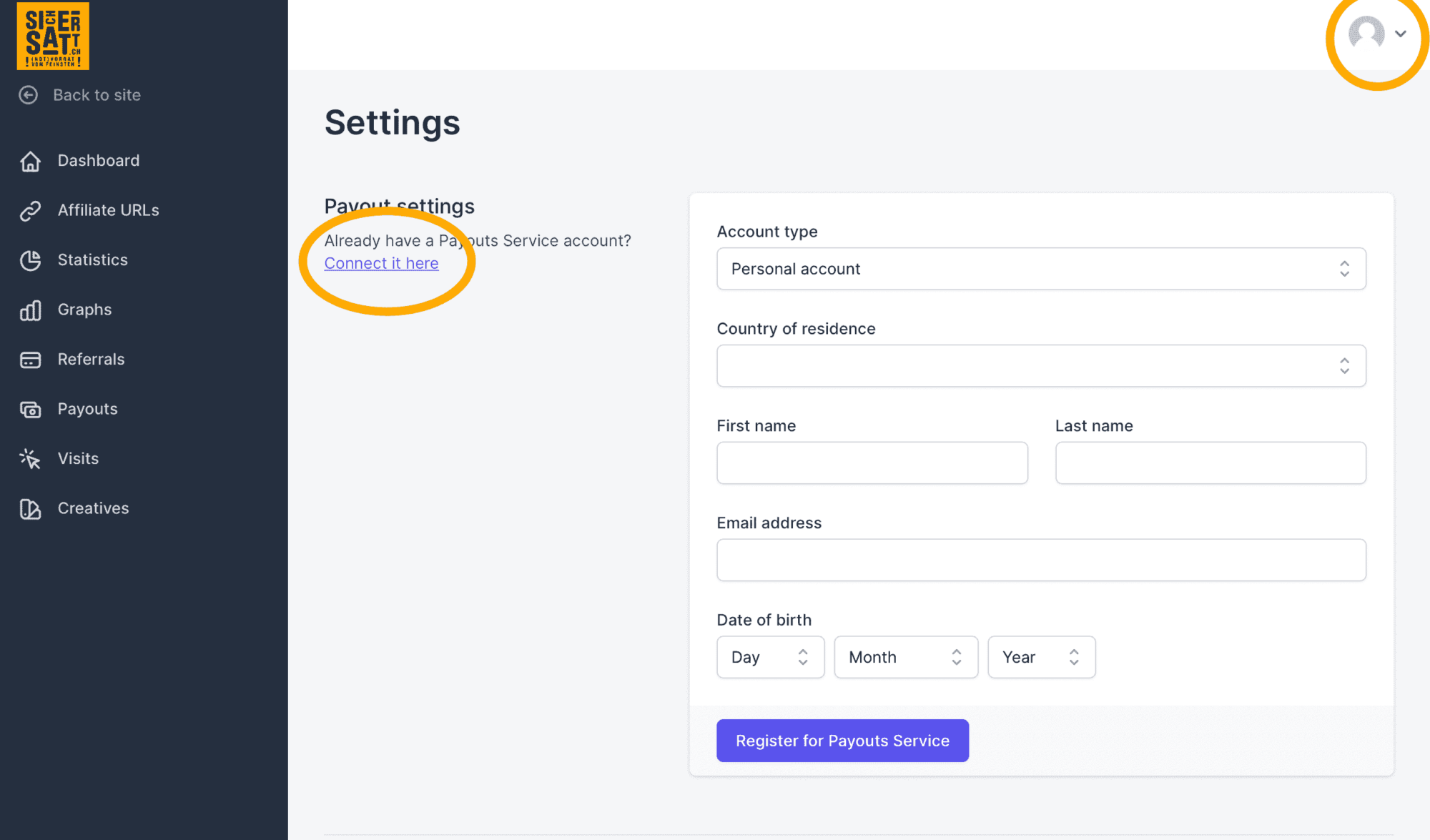The height and width of the screenshot is (840, 1430).
Task: Click Register for Payouts Service button
Action: point(842,741)
